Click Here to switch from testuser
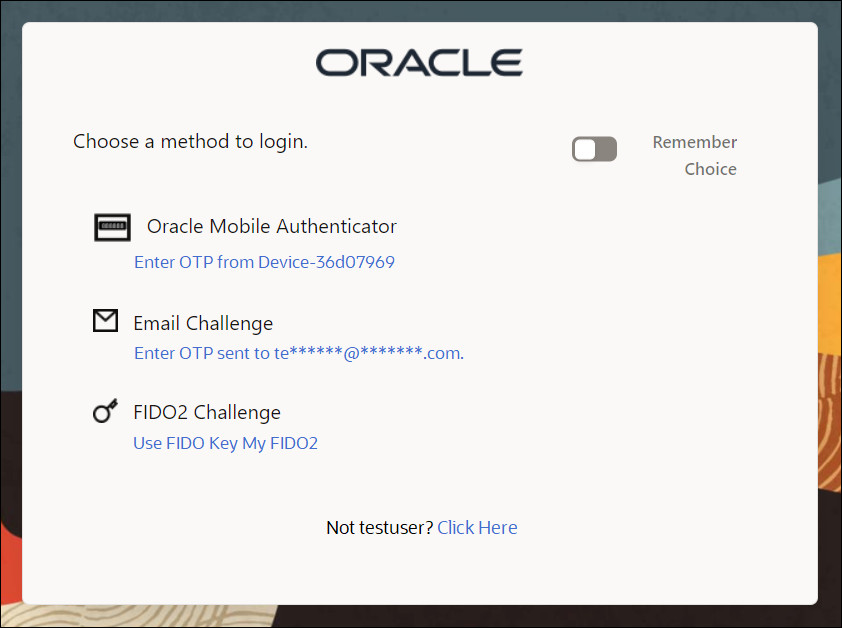 pyautogui.click(x=477, y=527)
